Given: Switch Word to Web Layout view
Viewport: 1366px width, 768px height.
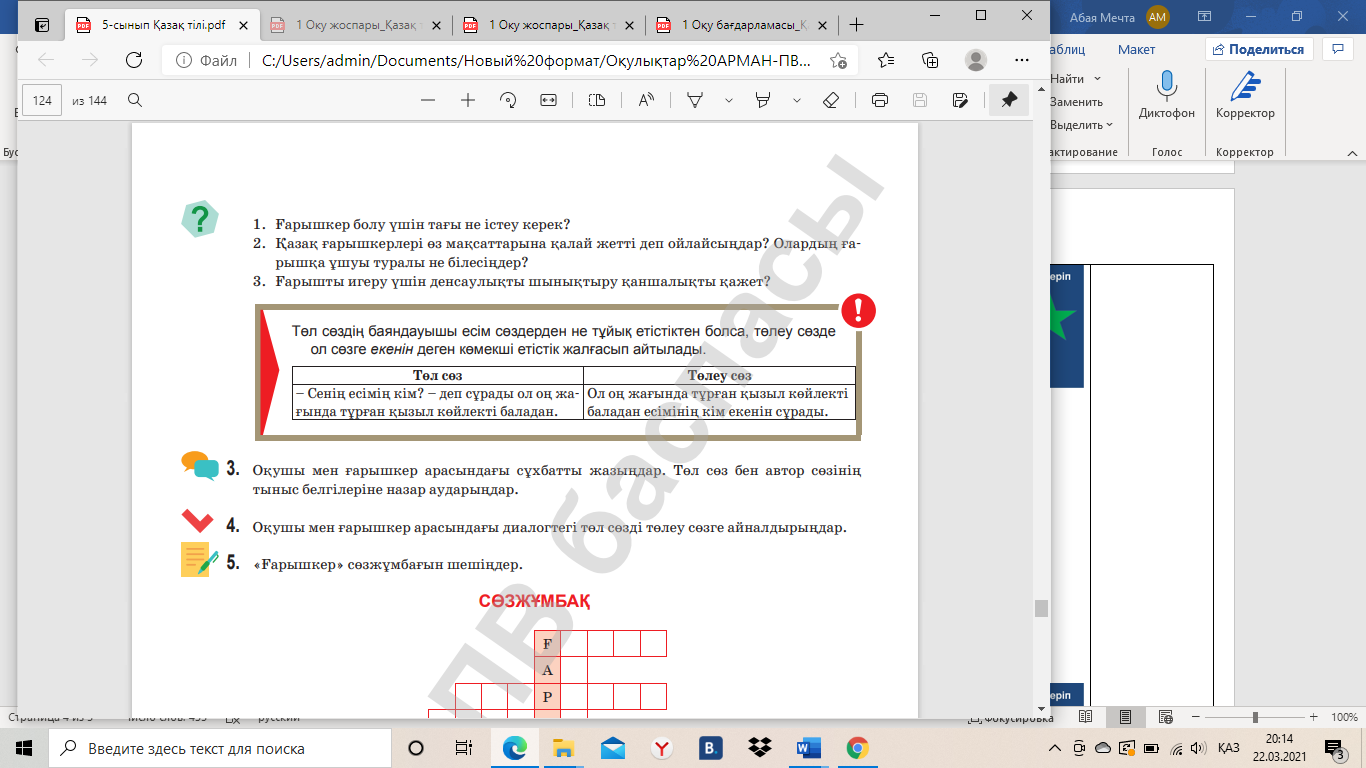Looking at the screenshot, I should tap(1165, 717).
